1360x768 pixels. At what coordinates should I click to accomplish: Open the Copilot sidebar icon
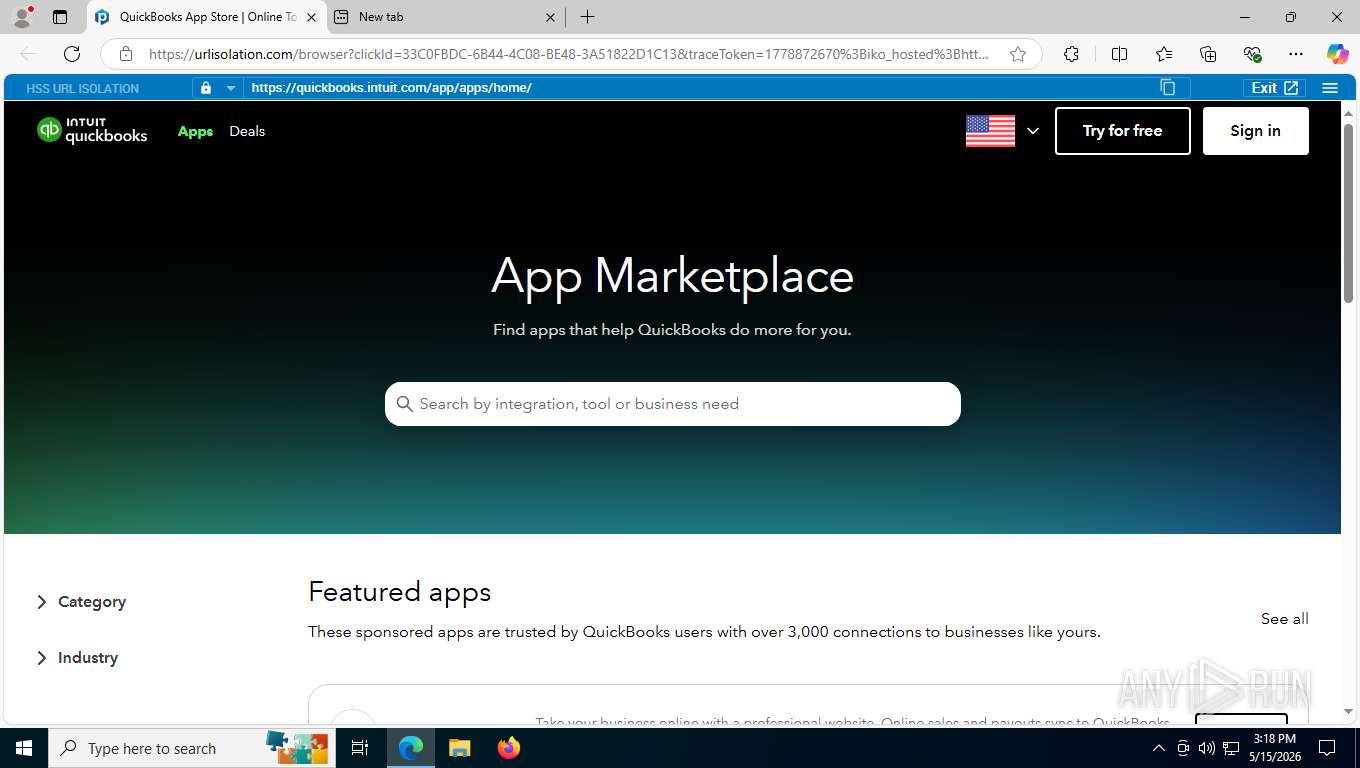pyautogui.click(x=1337, y=54)
